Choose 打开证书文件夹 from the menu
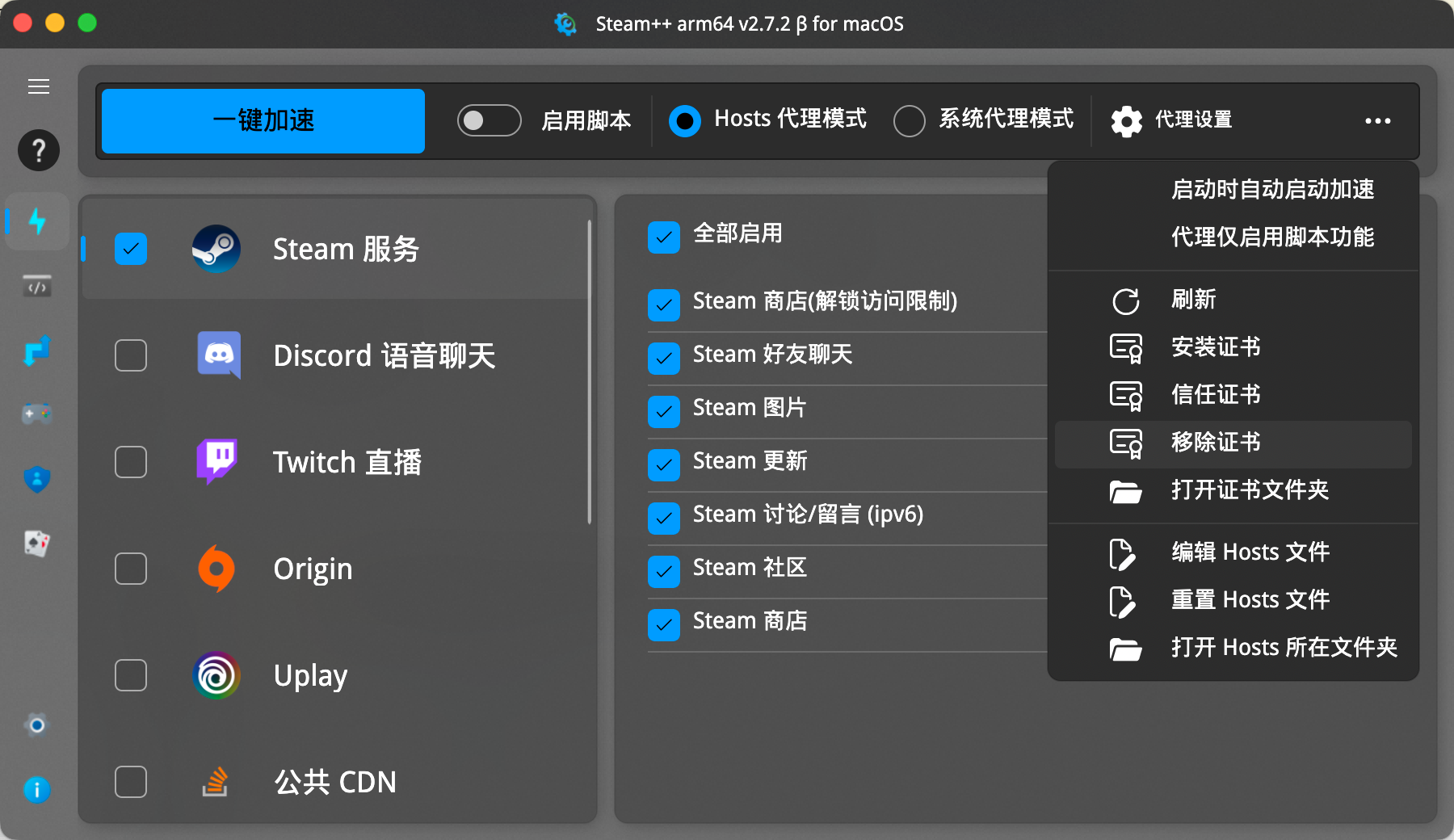 (x=1233, y=491)
